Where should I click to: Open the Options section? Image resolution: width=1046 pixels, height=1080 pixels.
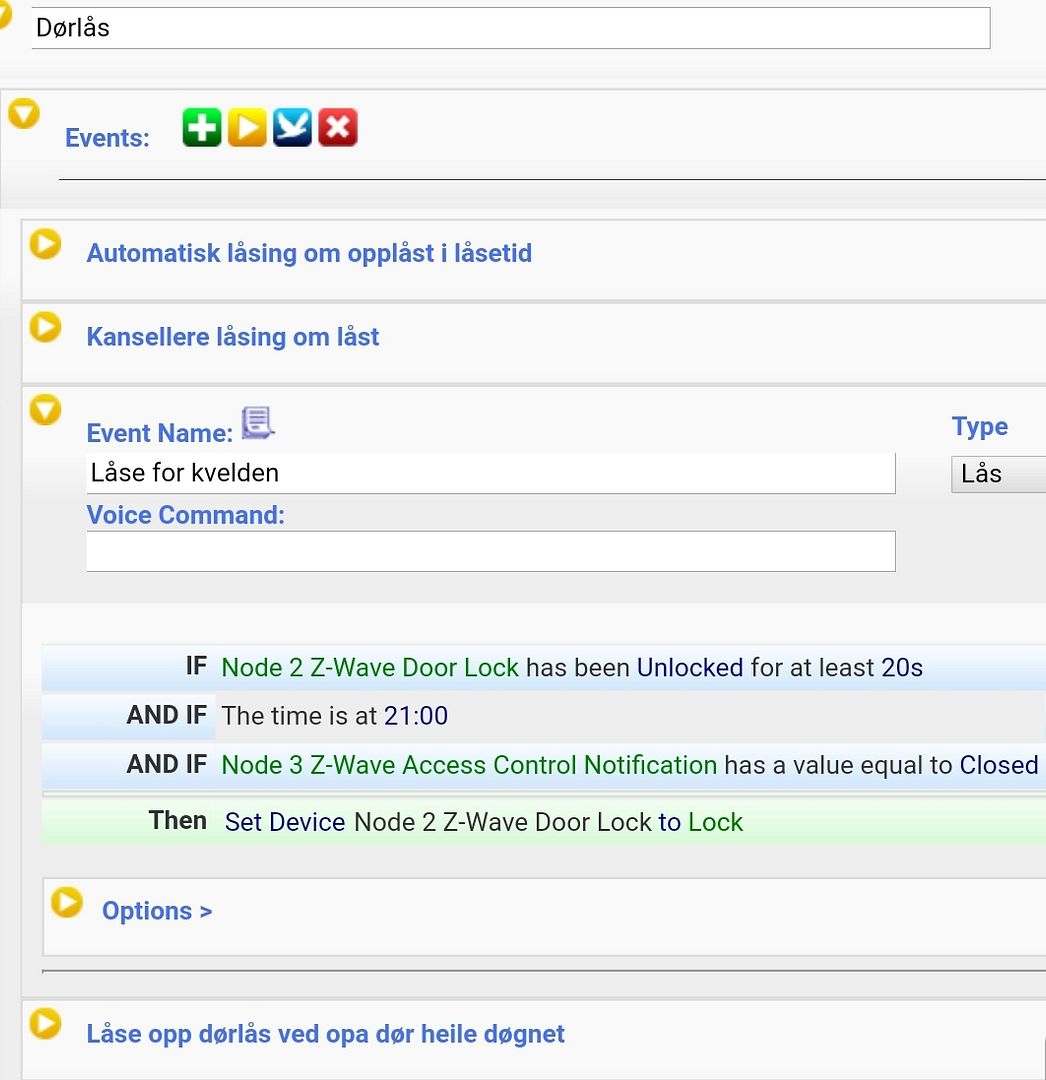point(66,901)
